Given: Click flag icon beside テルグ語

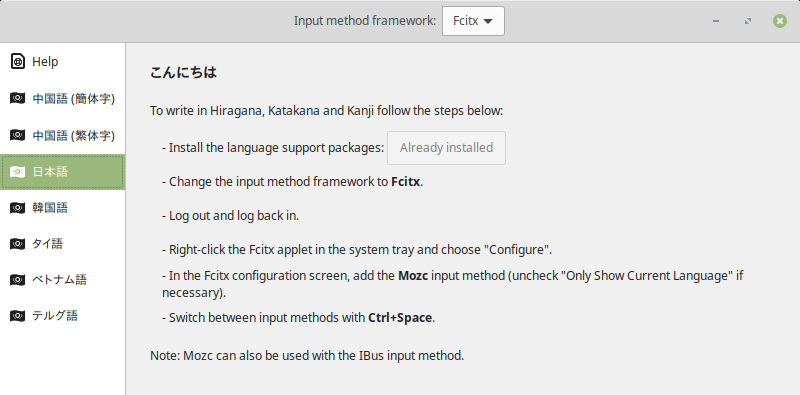Looking at the screenshot, I should 17,316.
